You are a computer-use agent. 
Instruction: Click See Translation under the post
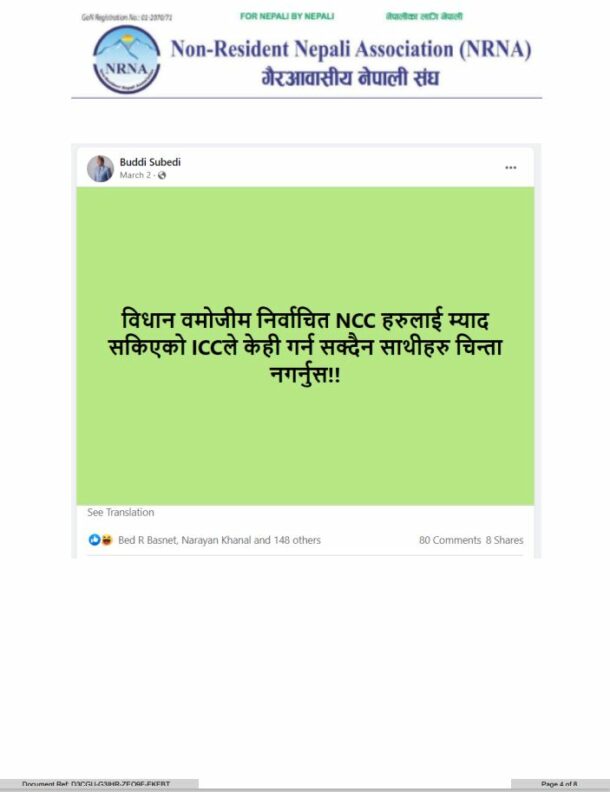[121, 512]
